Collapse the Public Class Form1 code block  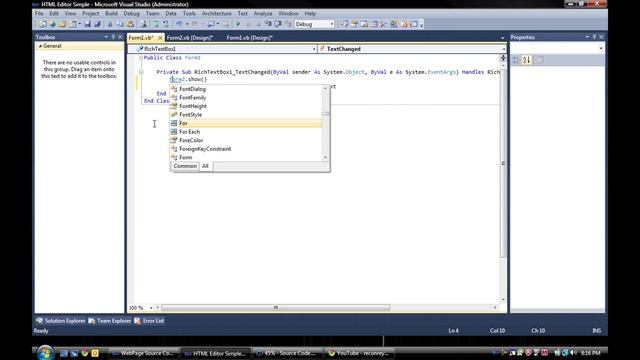click(x=140, y=58)
